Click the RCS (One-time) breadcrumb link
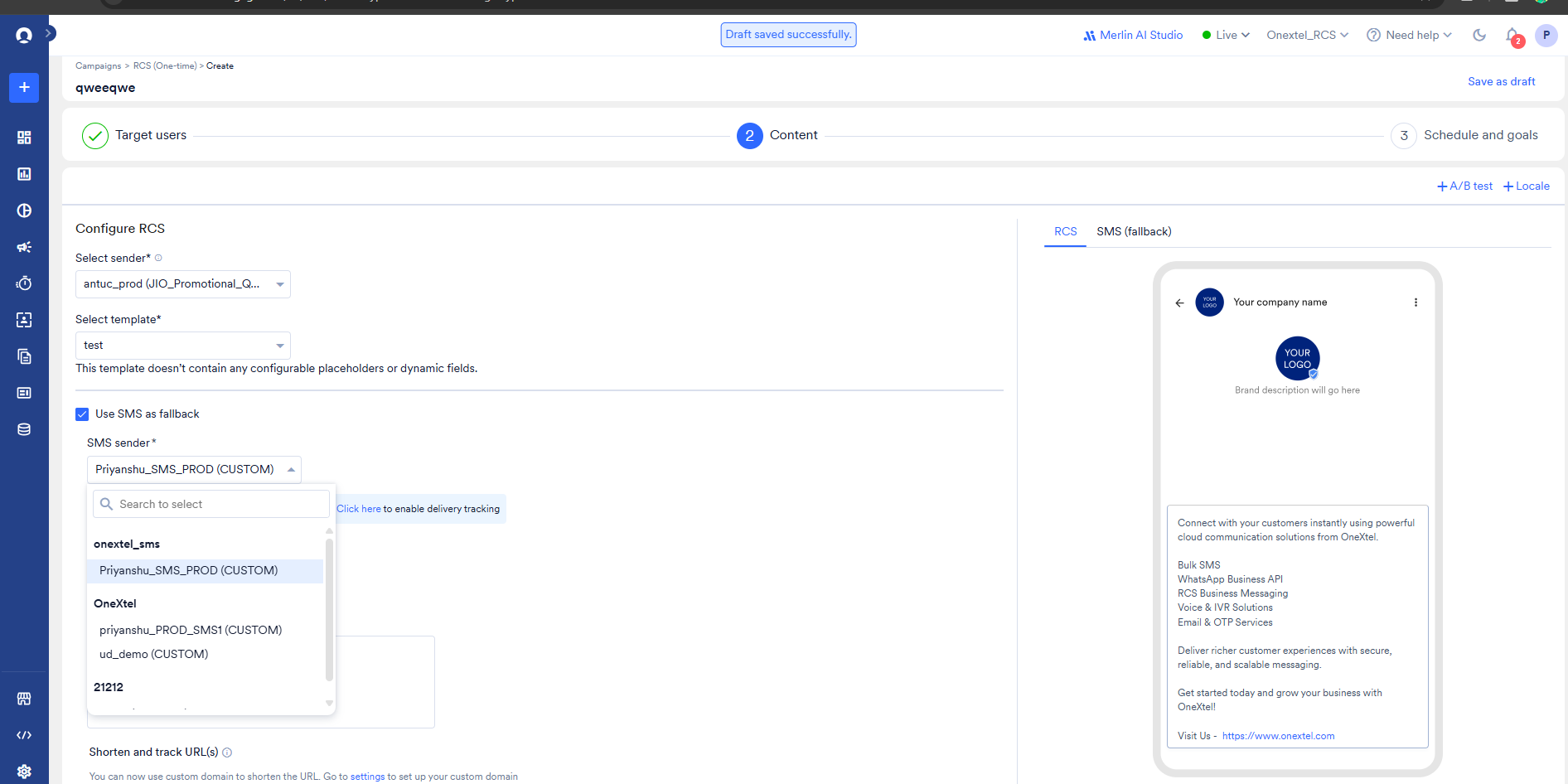Image resolution: width=1568 pixels, height=784 pixels. (x=165, y=66)
